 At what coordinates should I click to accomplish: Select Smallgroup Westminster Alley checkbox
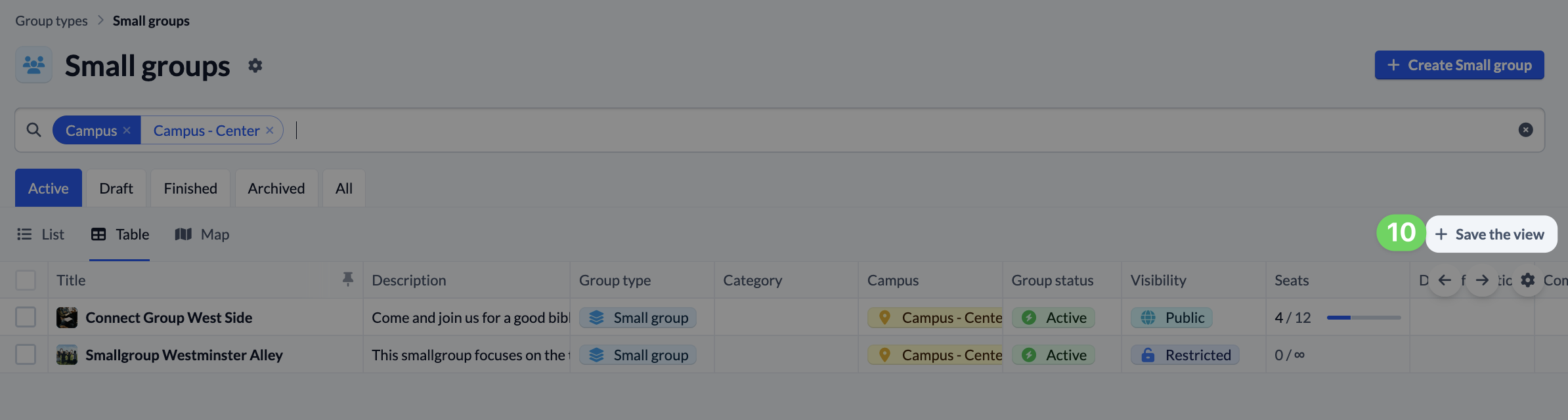point(26,355)
